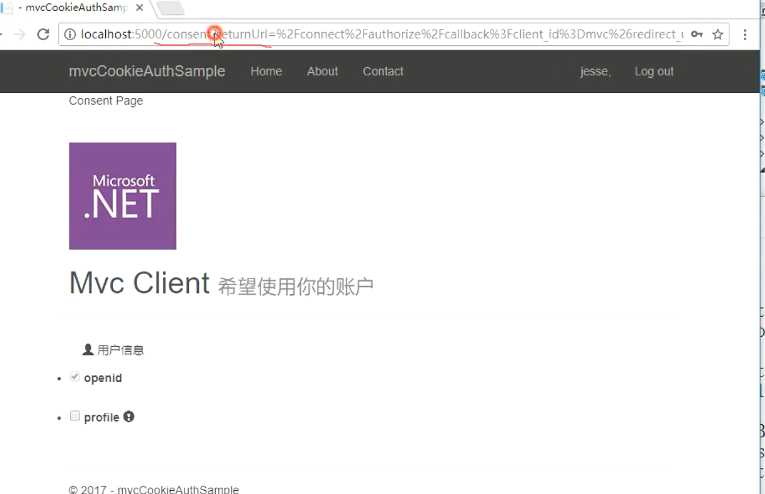Click the Microsoft .NET logo image

click(122, 196)
